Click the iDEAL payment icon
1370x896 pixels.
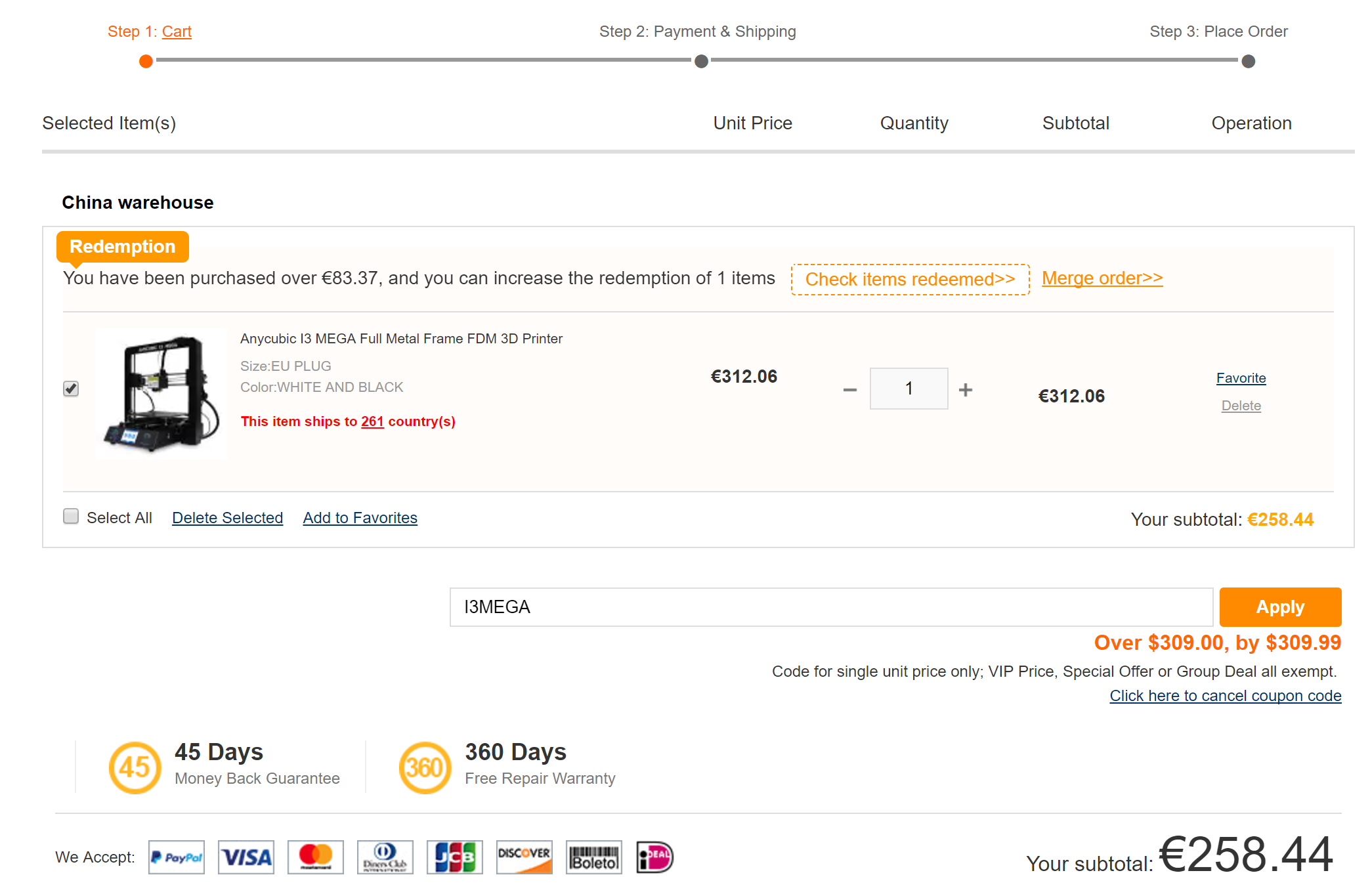click(655, 857)
